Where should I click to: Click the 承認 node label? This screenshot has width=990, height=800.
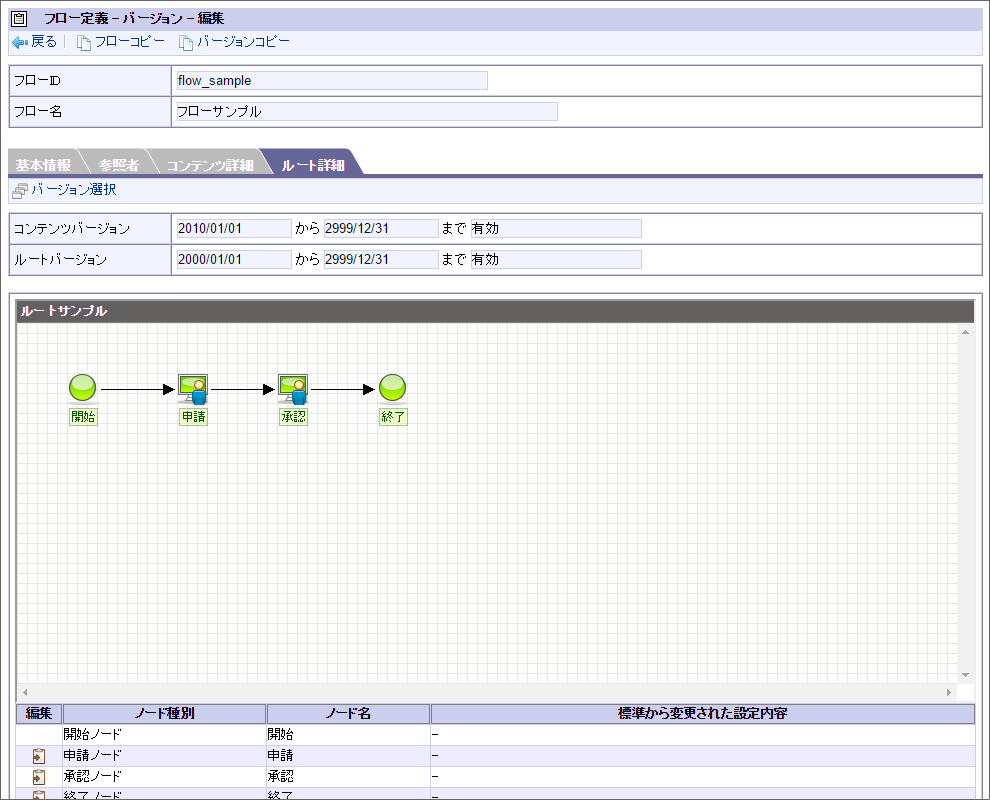[294, 417]
